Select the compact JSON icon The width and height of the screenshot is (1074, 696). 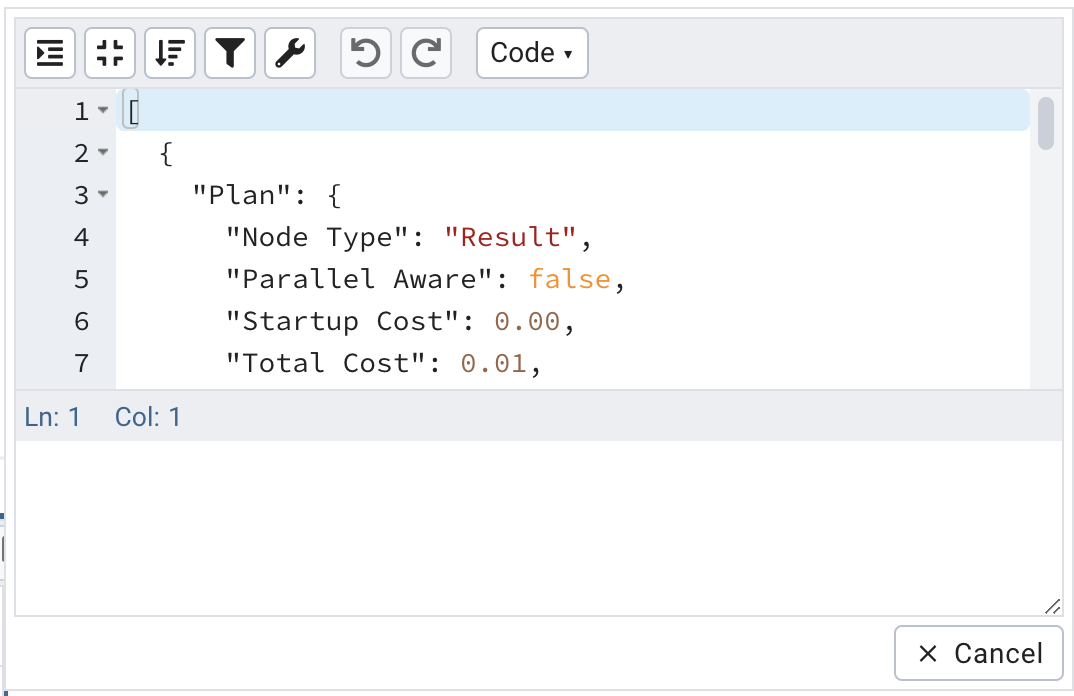click(109, 53)
